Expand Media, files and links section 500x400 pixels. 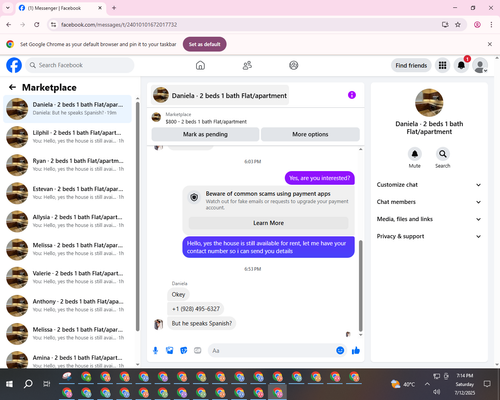429,219
